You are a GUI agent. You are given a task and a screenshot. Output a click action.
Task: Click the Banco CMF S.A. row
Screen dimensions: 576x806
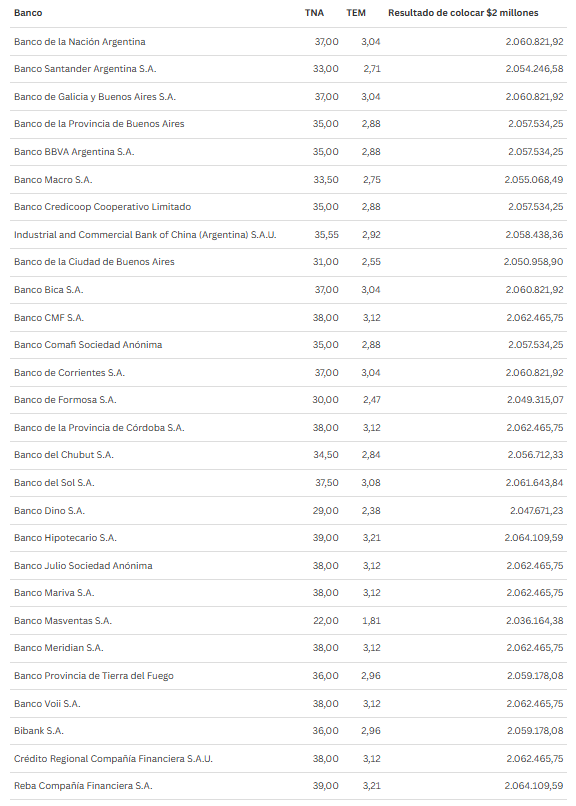coord(288,317)
